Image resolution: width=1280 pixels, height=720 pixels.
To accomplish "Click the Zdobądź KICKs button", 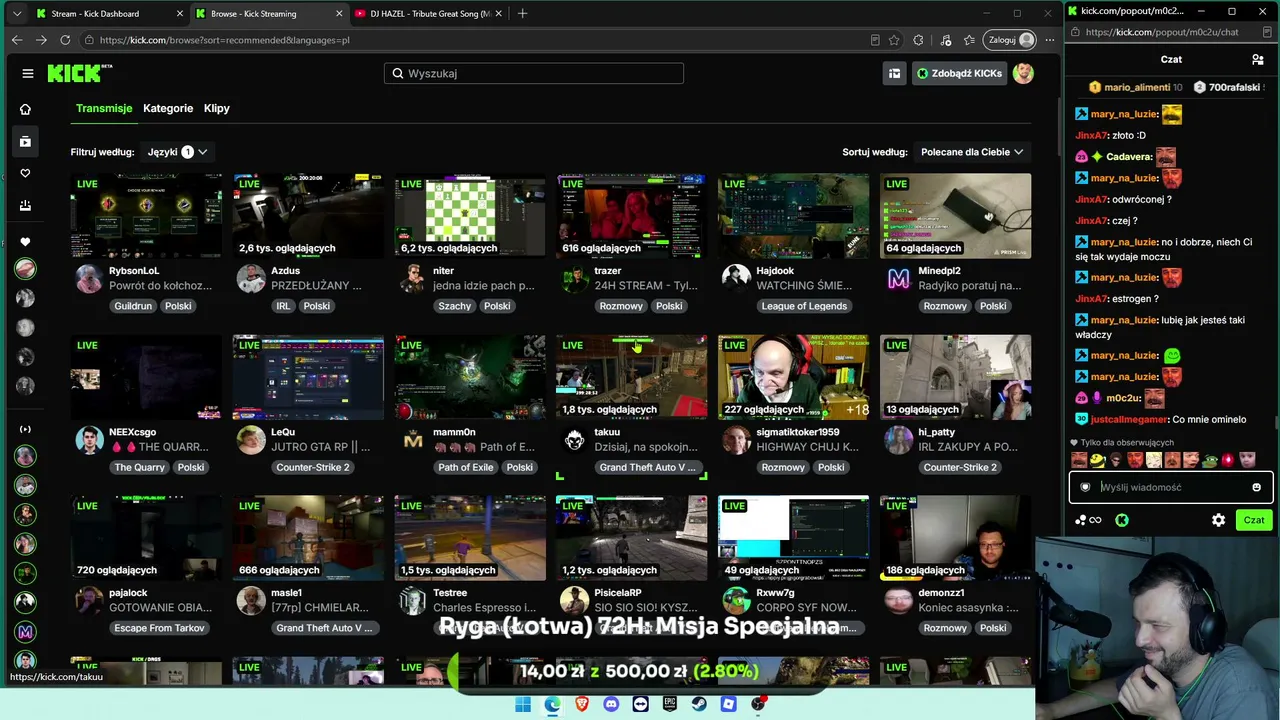I will coord(959,73).
